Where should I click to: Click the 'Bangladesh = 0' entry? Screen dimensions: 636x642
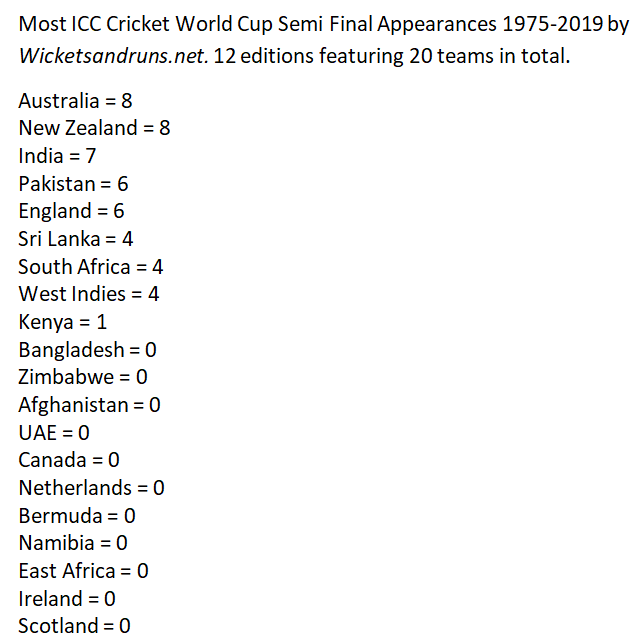(x=87, y=350)
